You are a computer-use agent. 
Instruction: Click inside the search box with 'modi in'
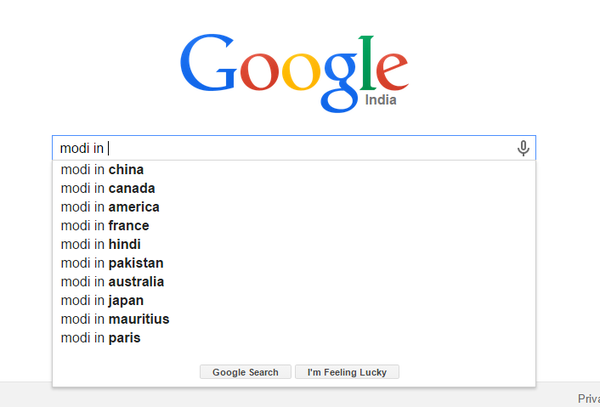click(294, 148)
